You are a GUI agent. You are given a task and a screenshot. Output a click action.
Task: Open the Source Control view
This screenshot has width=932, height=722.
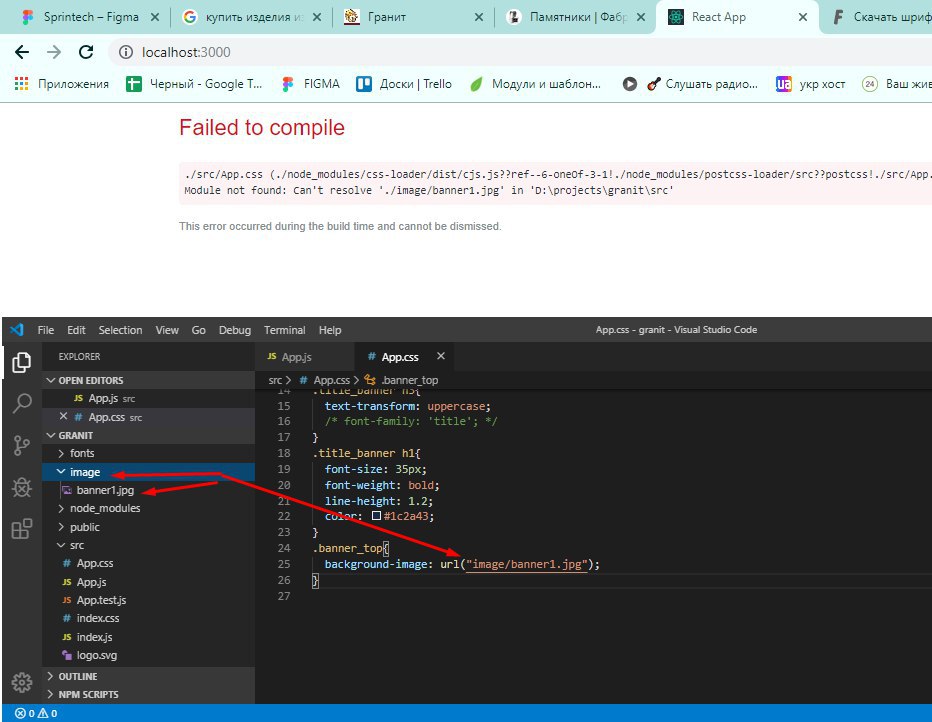coord(21,446)
